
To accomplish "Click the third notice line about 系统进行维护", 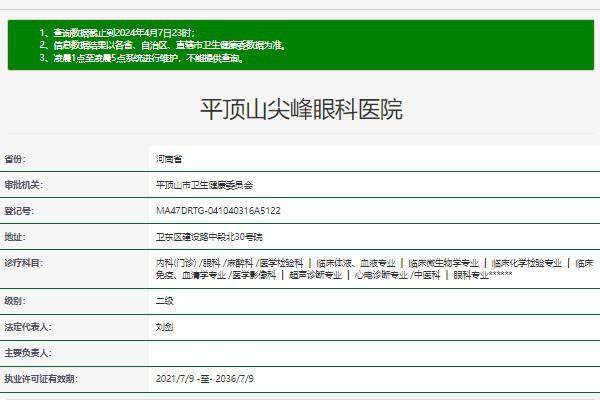I will 142,58.
